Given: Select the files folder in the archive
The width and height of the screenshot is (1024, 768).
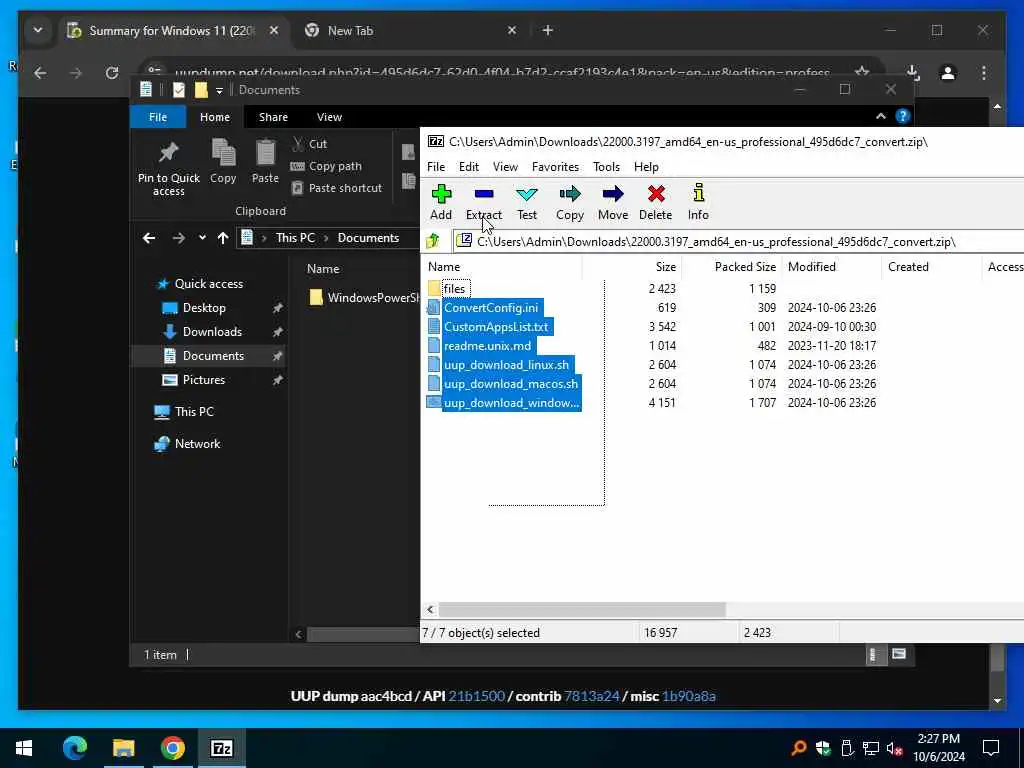Looking at the screenshot, I should tap(455, 289).
